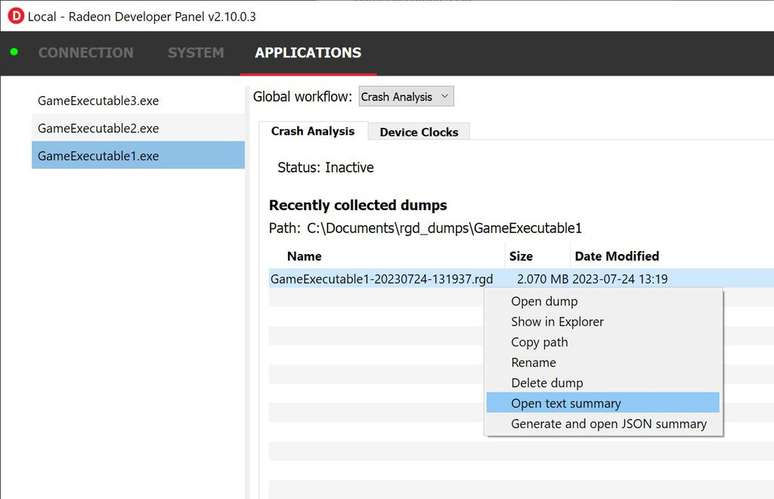Choose Open dump from the context menu
774x499 pixels.
(x=603, y=301)
